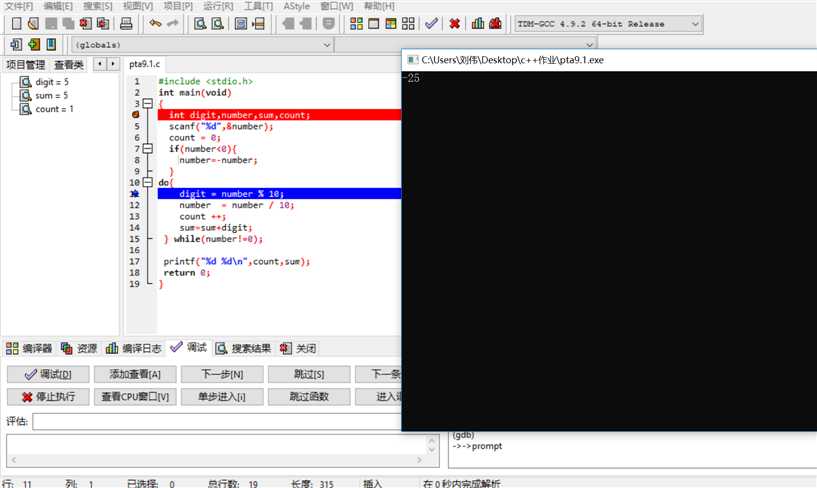This screenshot has height=488, width=817.
Task: Click the Print toolbar icon
Action: (126, 23)
